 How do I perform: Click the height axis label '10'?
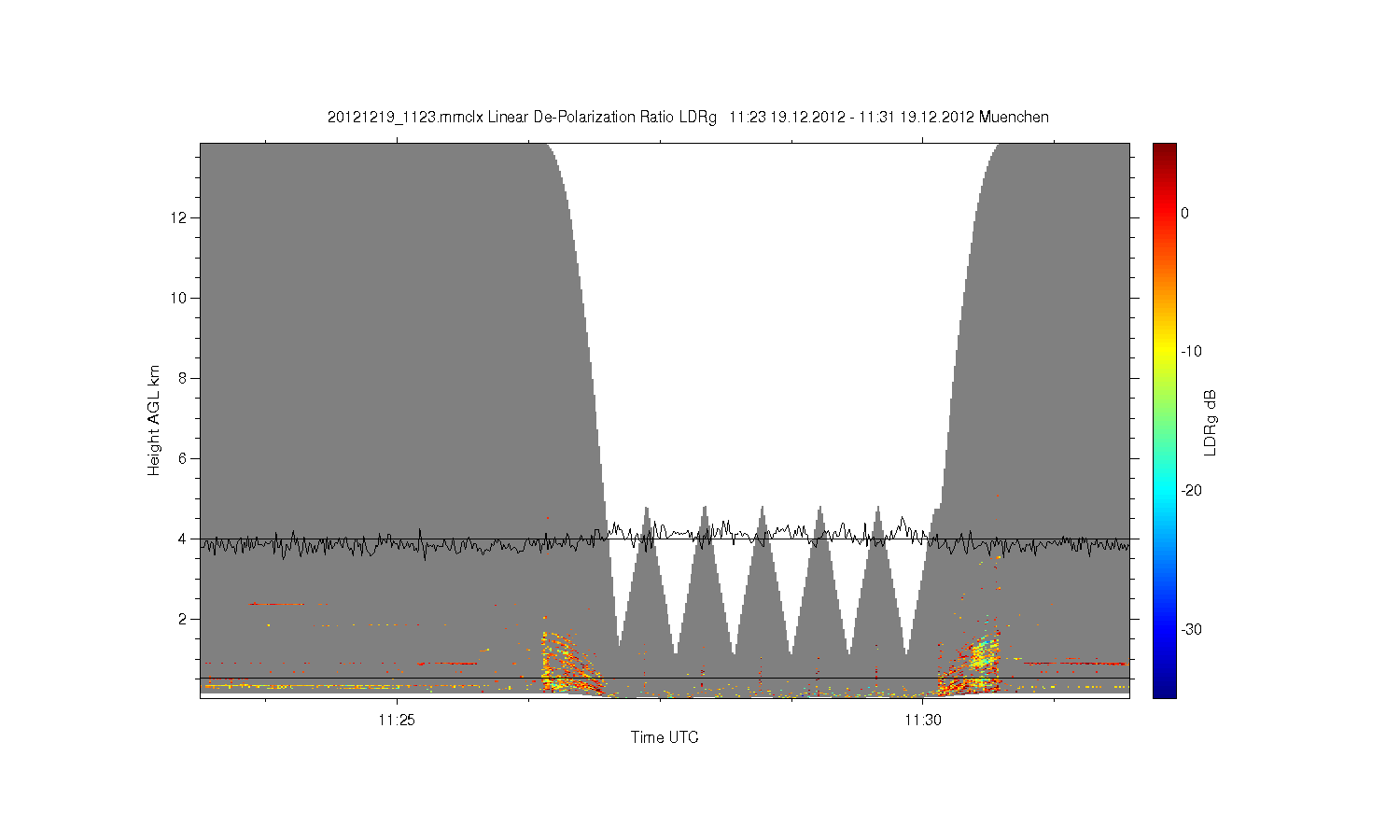coord(179,298)
